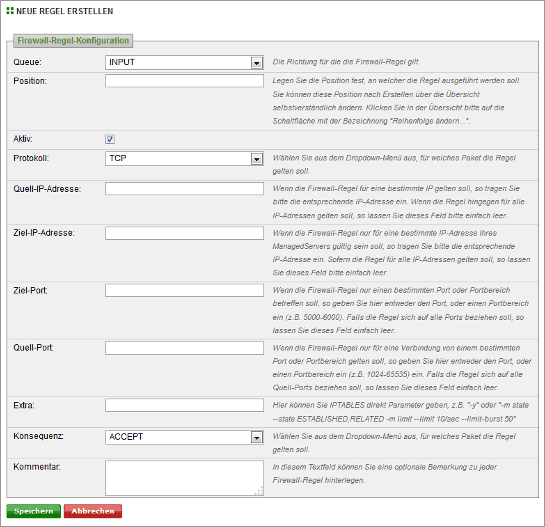
Task: Open the Konsequenz dropdown showing ACCEPT
Action: point(184,437)
